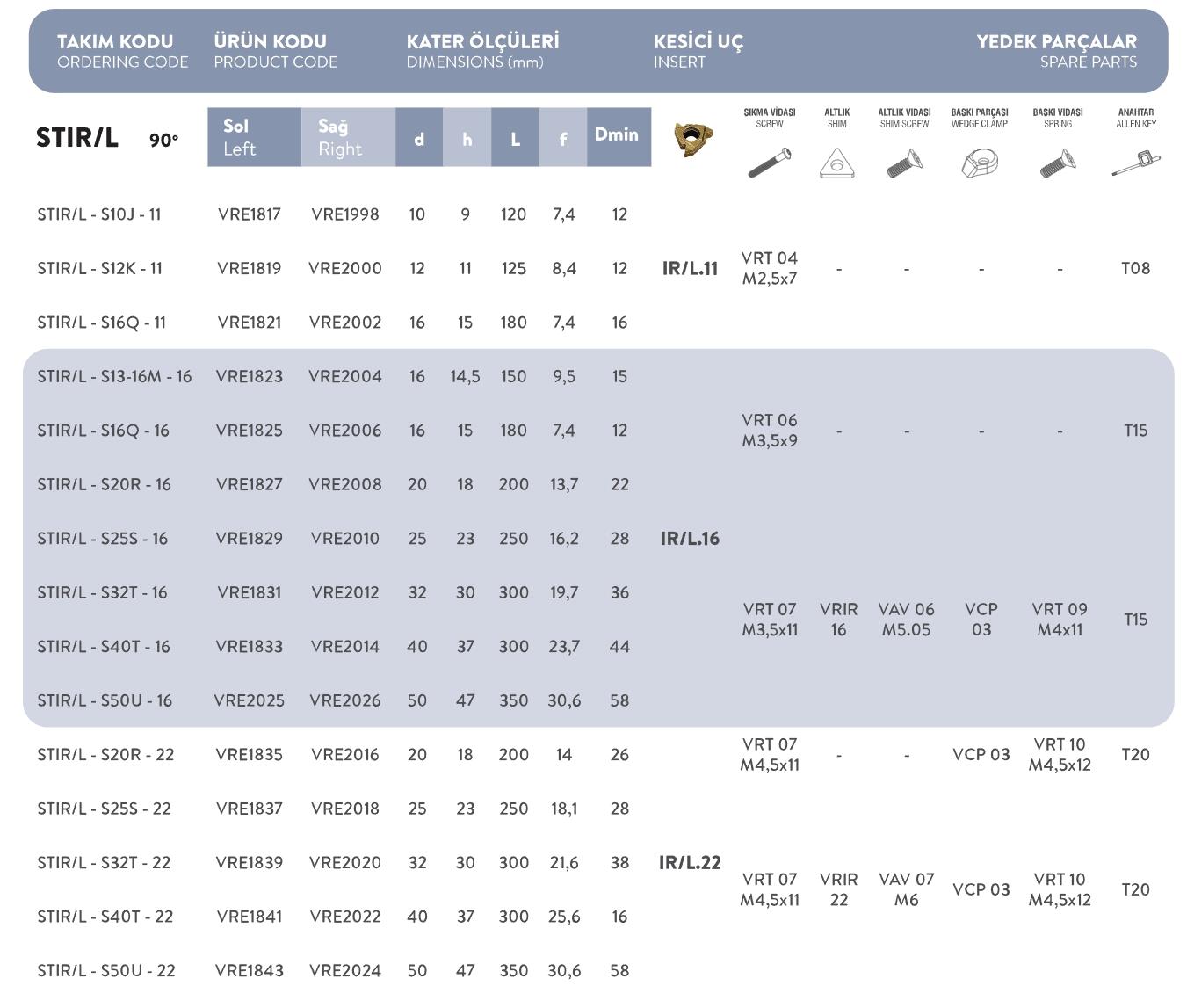1187x1008 pixels.
Task: Click the gold threading insert image
Action: tap(692, 139)
